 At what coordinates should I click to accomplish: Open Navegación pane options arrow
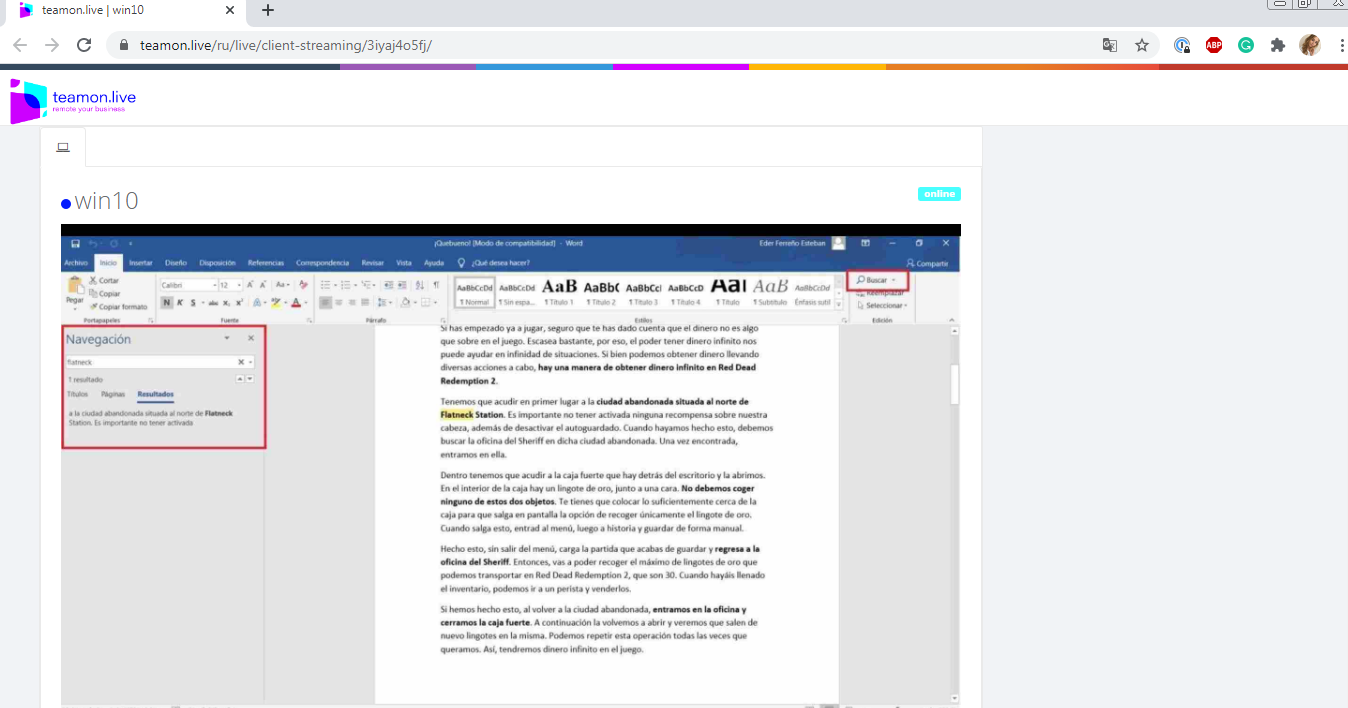click(x=227, y=339)
